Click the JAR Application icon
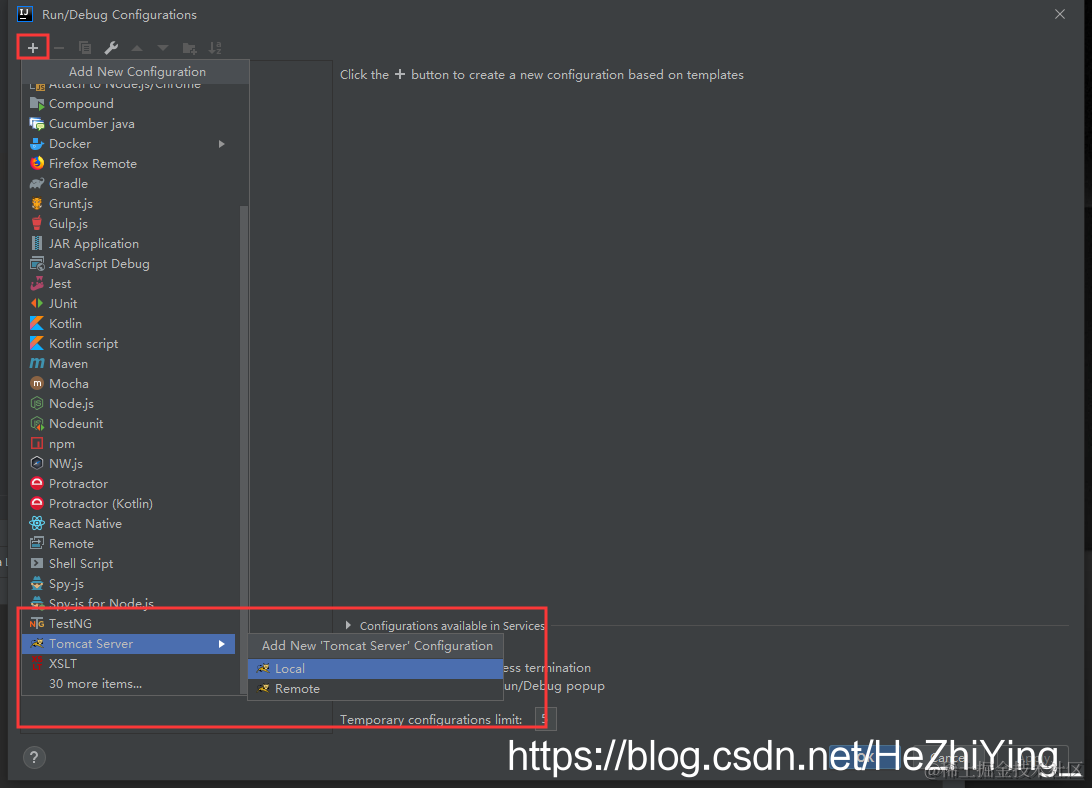 (37, 244)
